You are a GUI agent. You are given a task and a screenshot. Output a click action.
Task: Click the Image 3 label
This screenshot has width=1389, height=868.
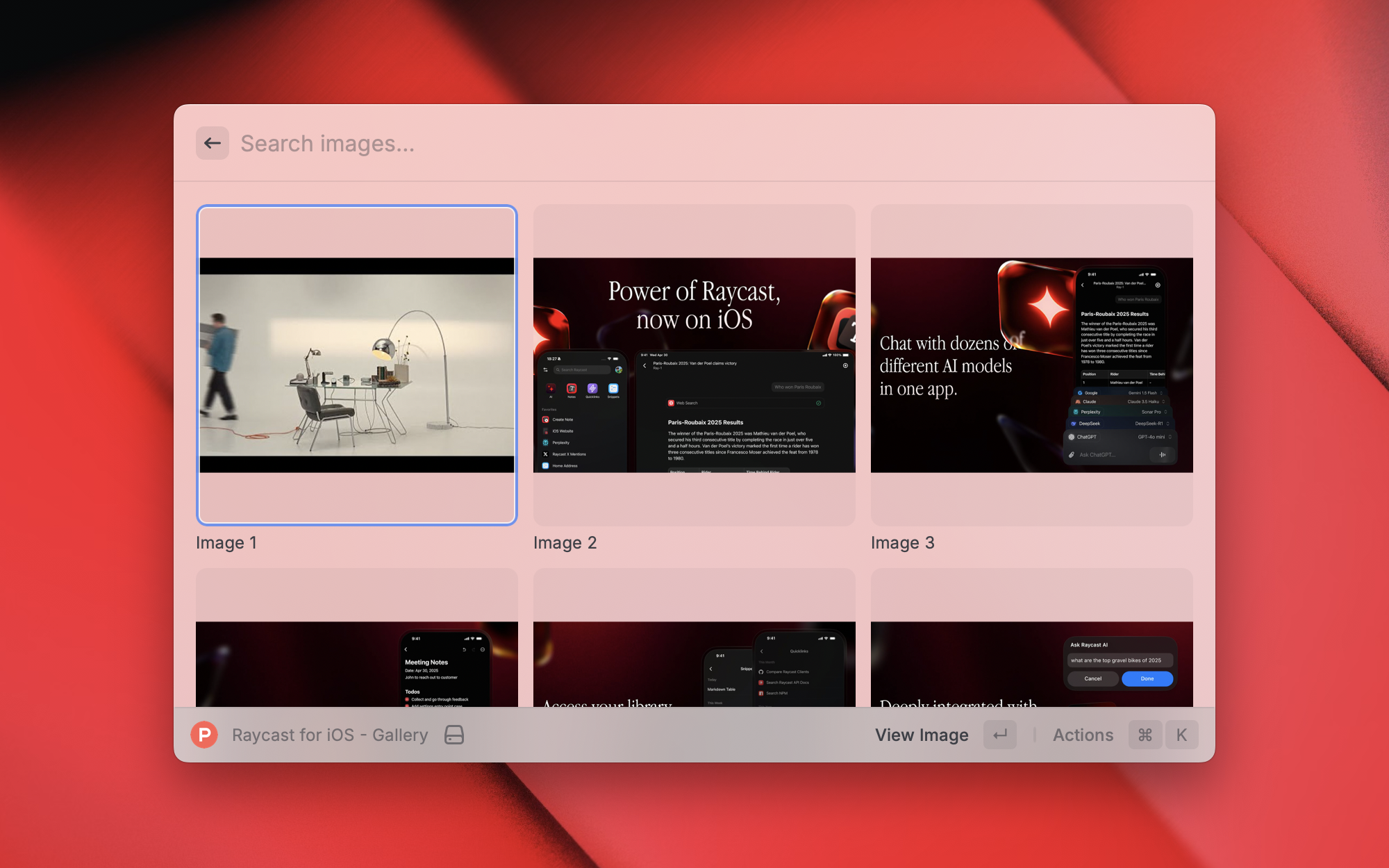[x=902, y=543]
